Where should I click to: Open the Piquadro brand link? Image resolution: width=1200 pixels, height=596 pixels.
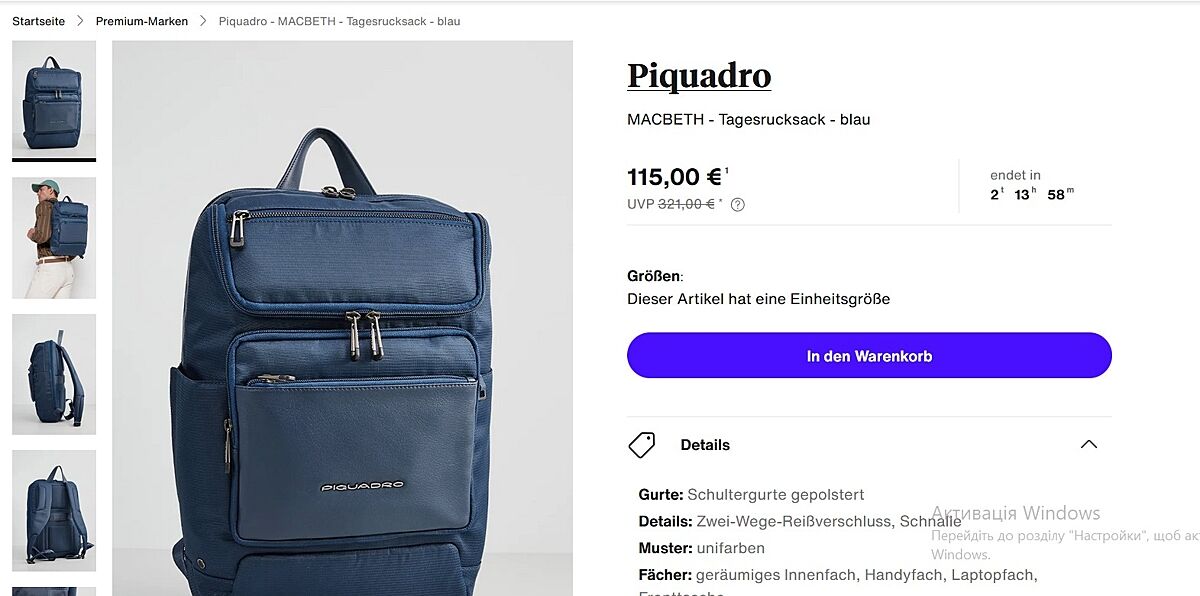(699, 76)
